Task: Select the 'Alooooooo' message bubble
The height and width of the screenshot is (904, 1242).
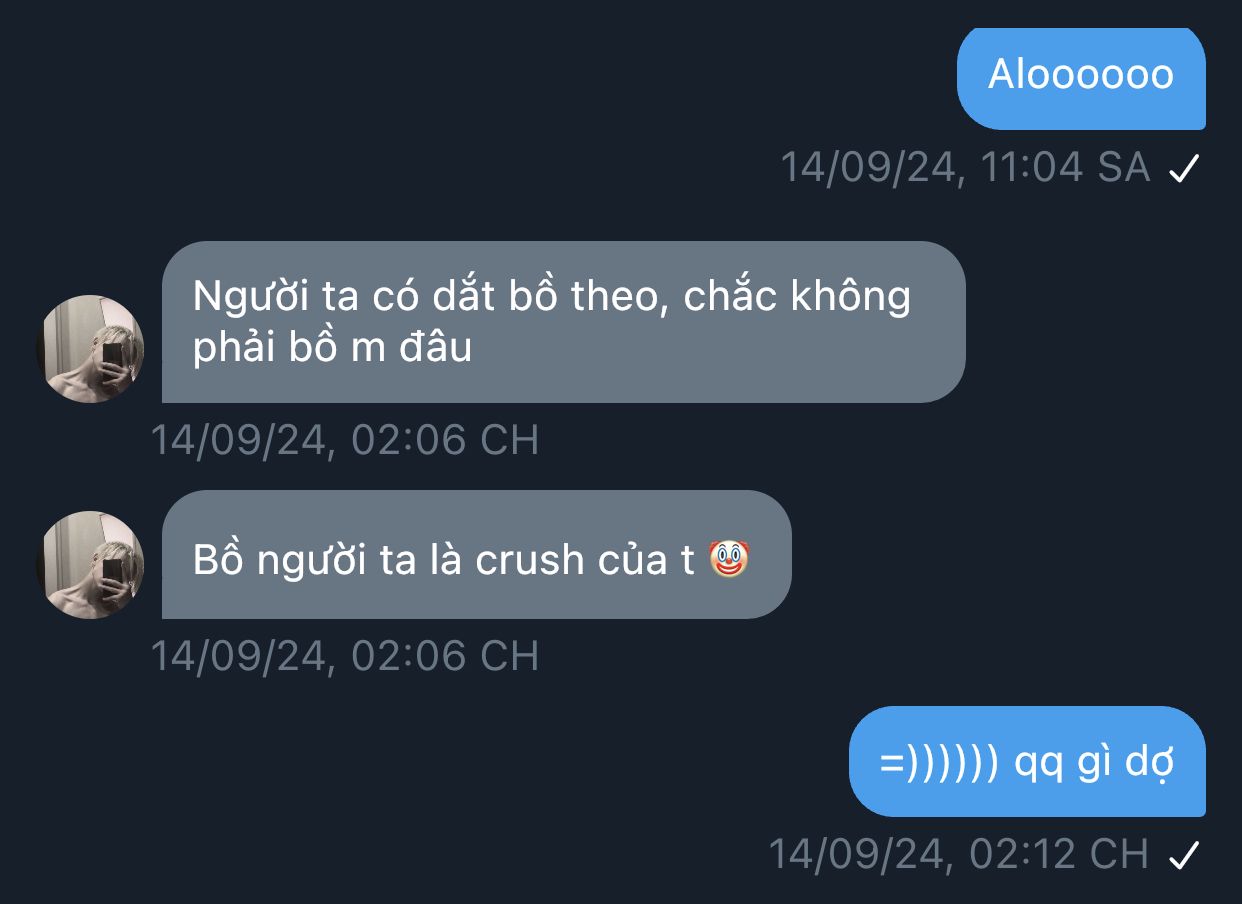Action: click(1081, 78)
